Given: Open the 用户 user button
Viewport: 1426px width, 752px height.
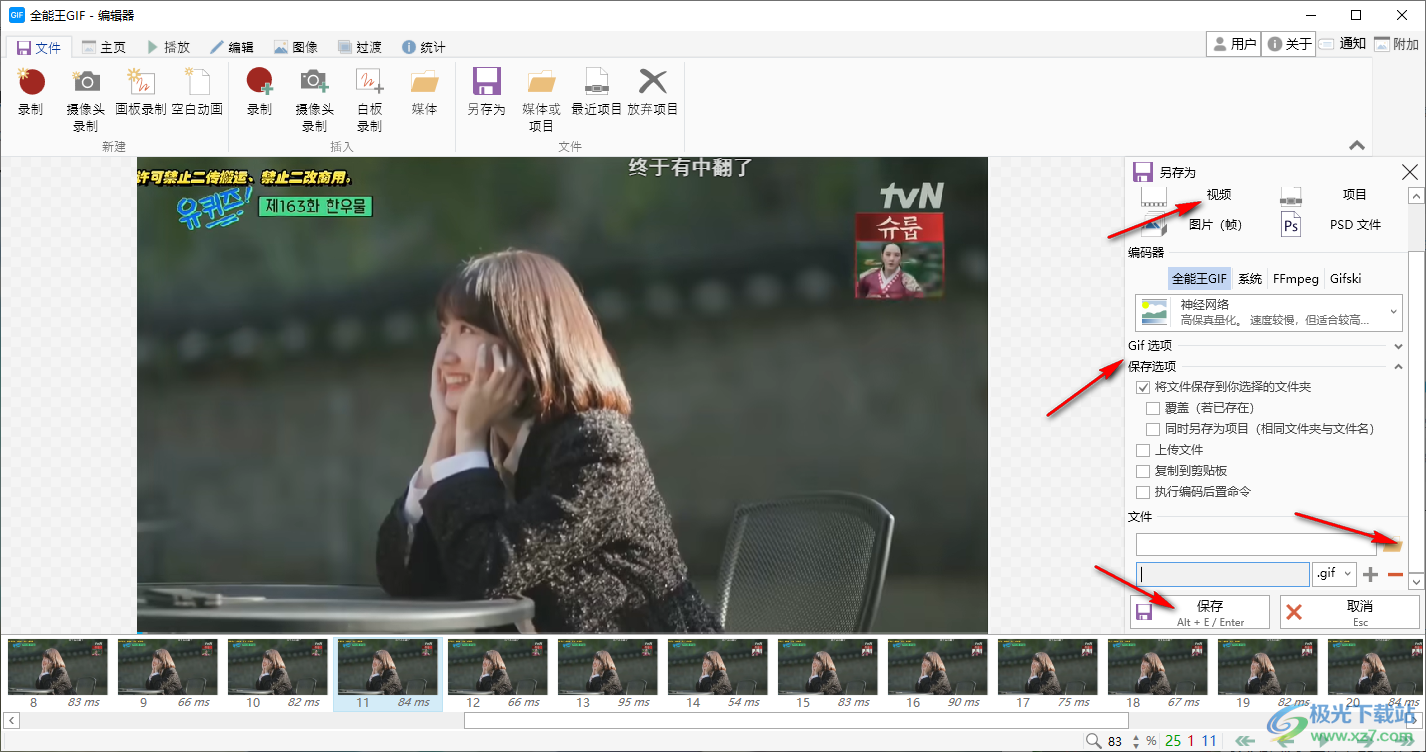Looking at the screenshot, I should (1234, 44).
